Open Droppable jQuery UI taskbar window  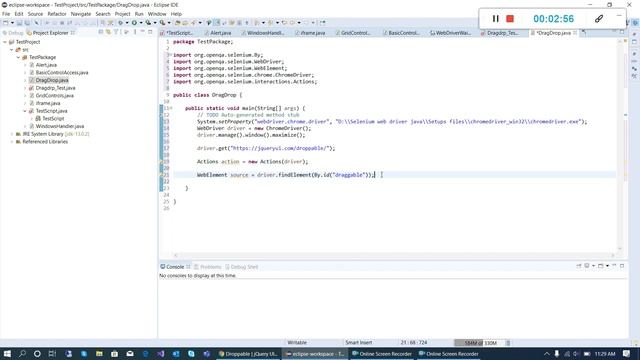248,354
